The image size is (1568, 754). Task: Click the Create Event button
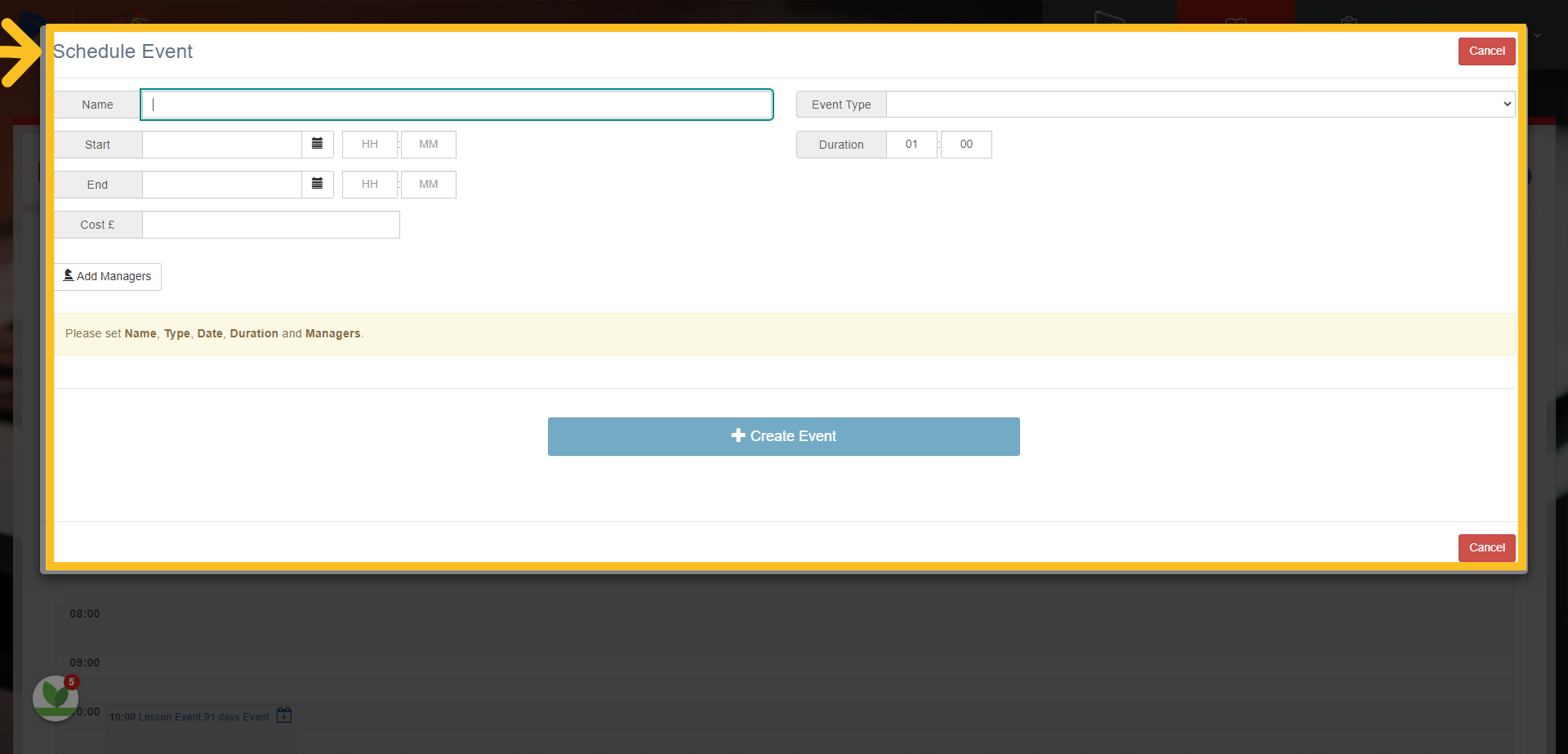784,436
